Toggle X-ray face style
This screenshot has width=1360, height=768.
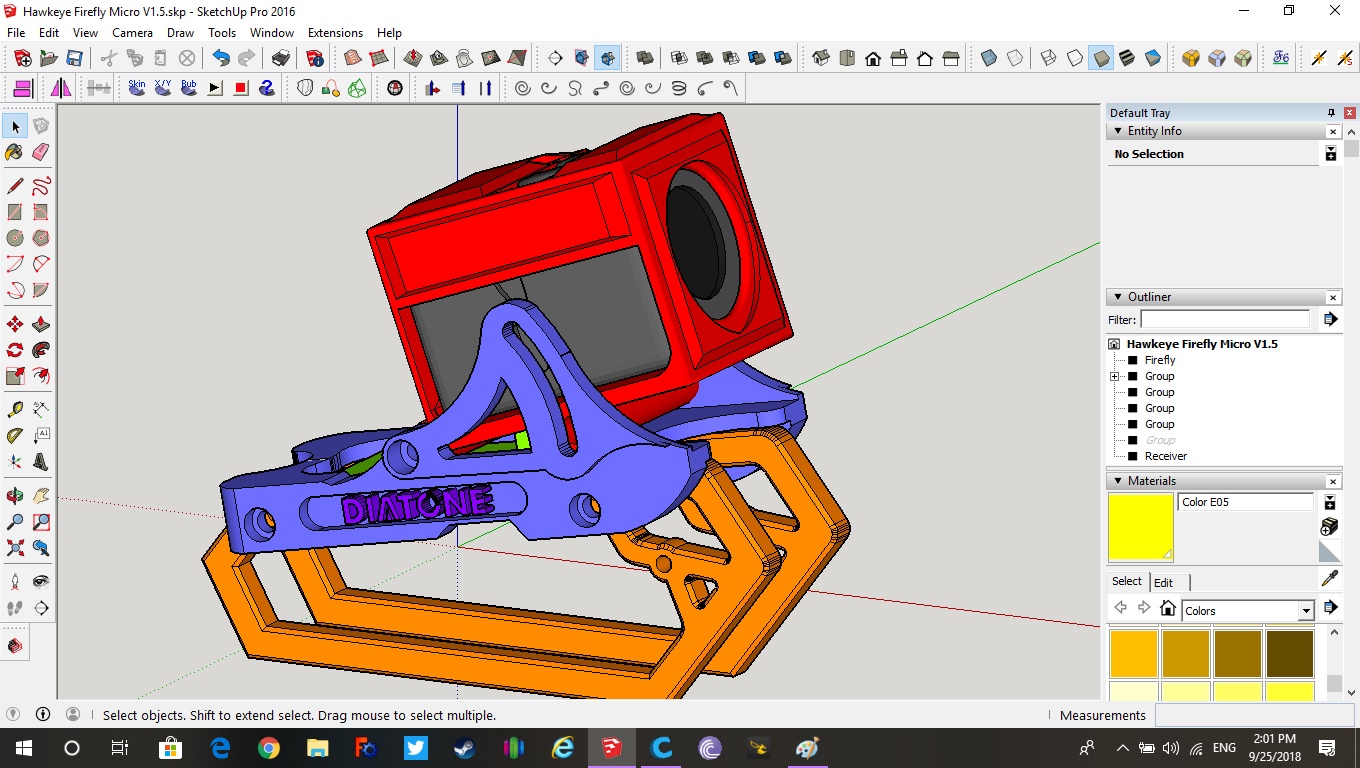(989, 58)
